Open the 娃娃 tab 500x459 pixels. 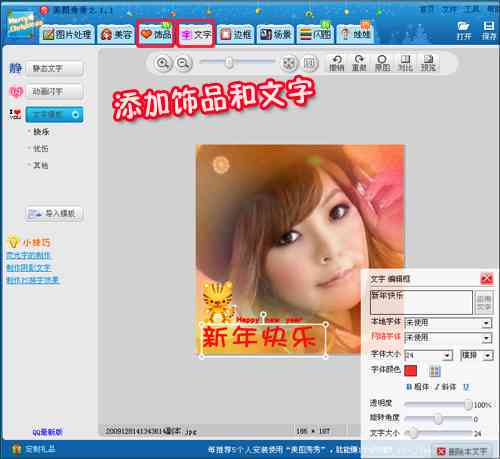355,34
